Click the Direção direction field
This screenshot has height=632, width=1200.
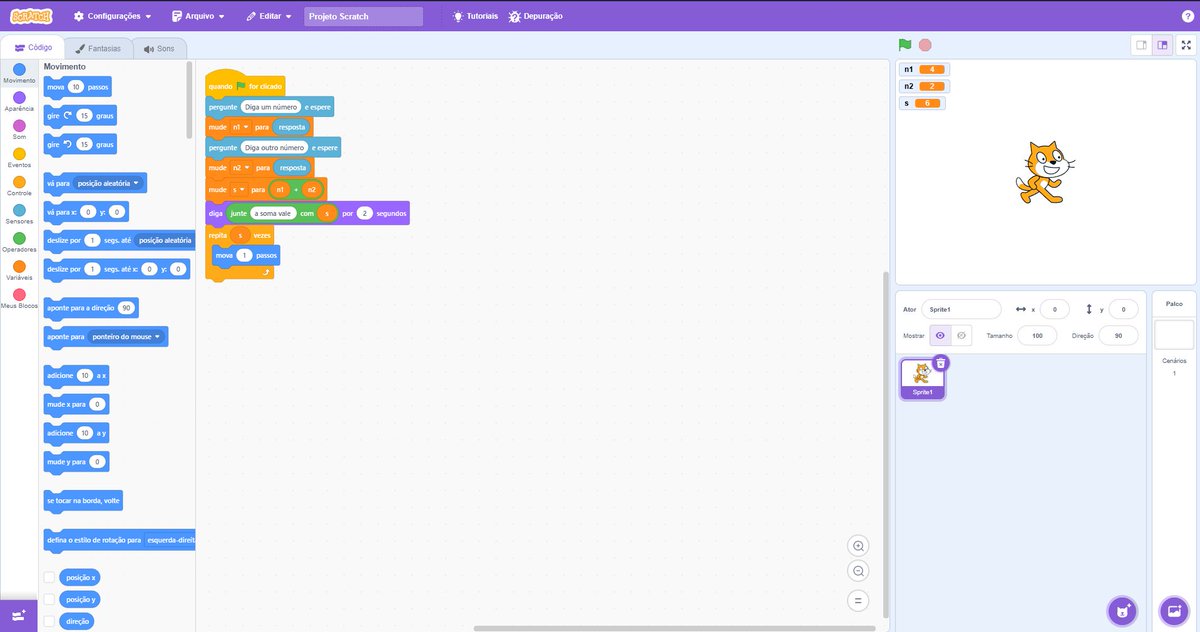point(1118,336)
